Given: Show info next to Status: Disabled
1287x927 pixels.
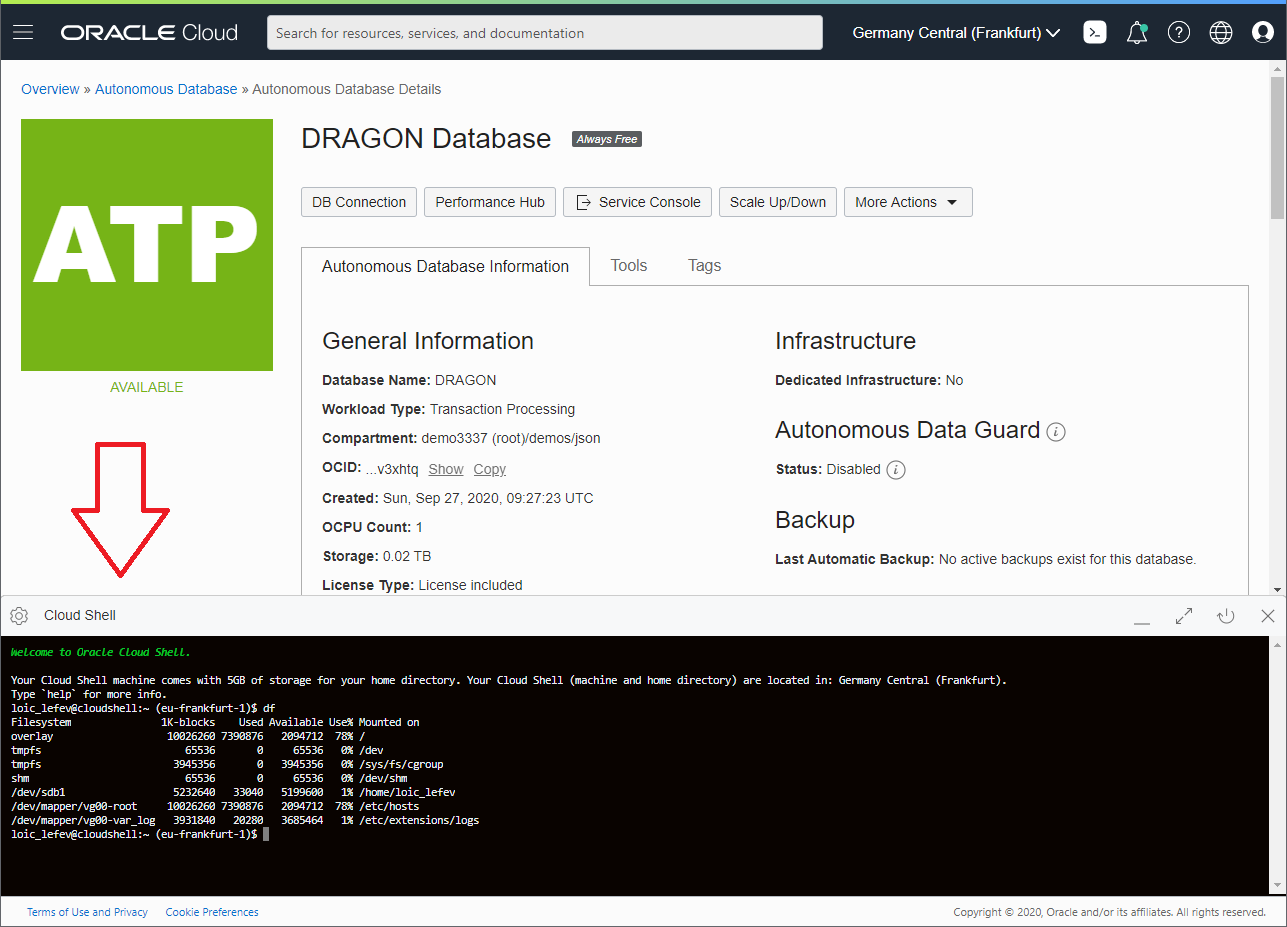Looking at the screenshot, I should pos(896,469).
